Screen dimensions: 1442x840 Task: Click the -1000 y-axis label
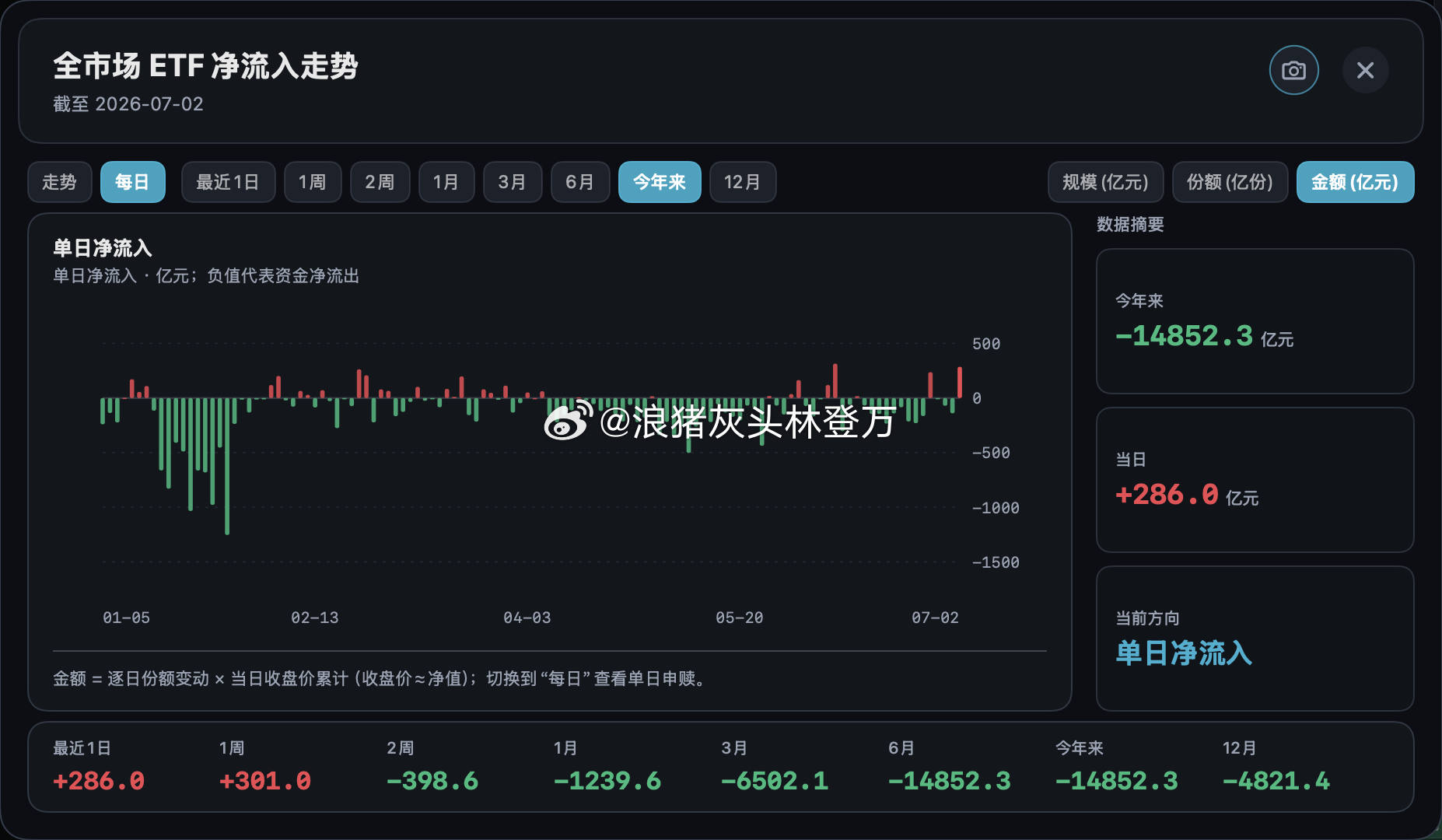tap(996, 508)
